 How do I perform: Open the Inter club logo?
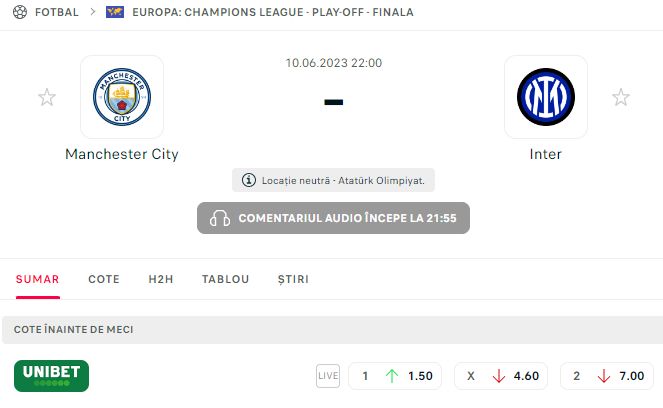click(545, 96)
